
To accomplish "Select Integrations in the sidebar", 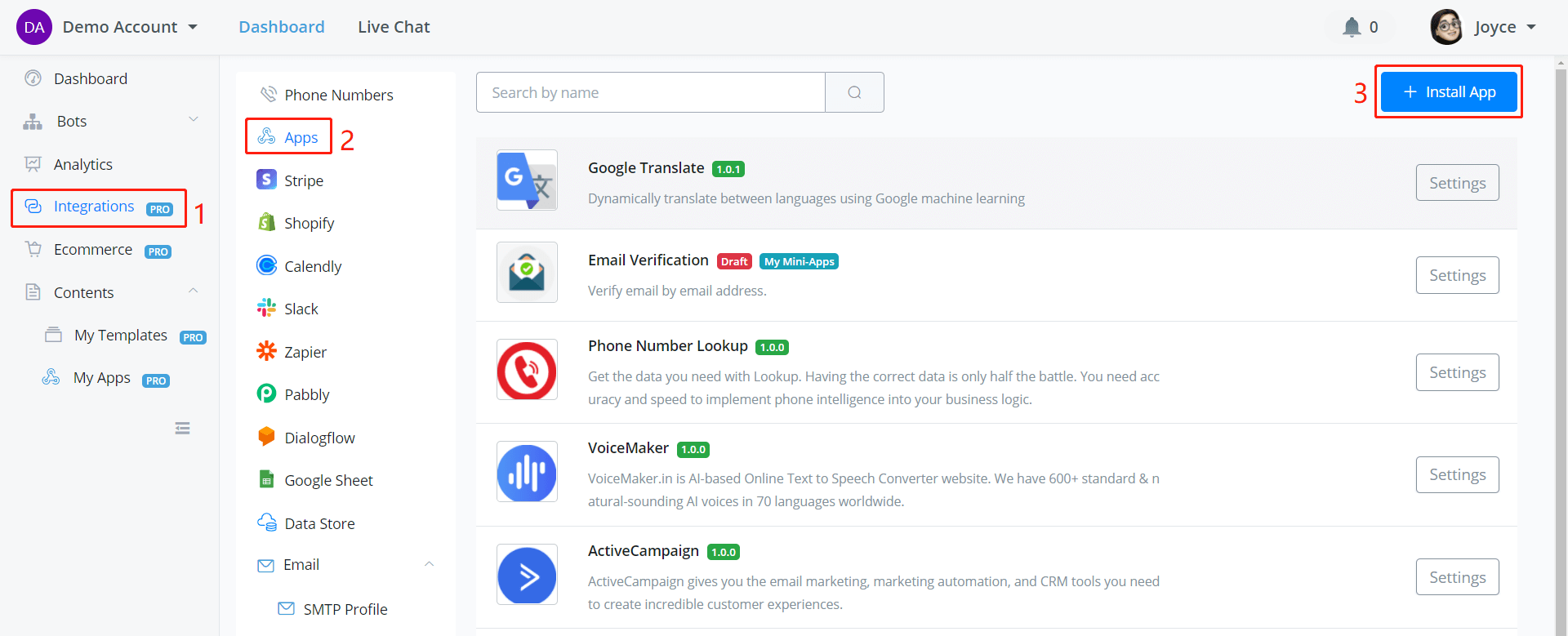I will [x=94, y=207].
